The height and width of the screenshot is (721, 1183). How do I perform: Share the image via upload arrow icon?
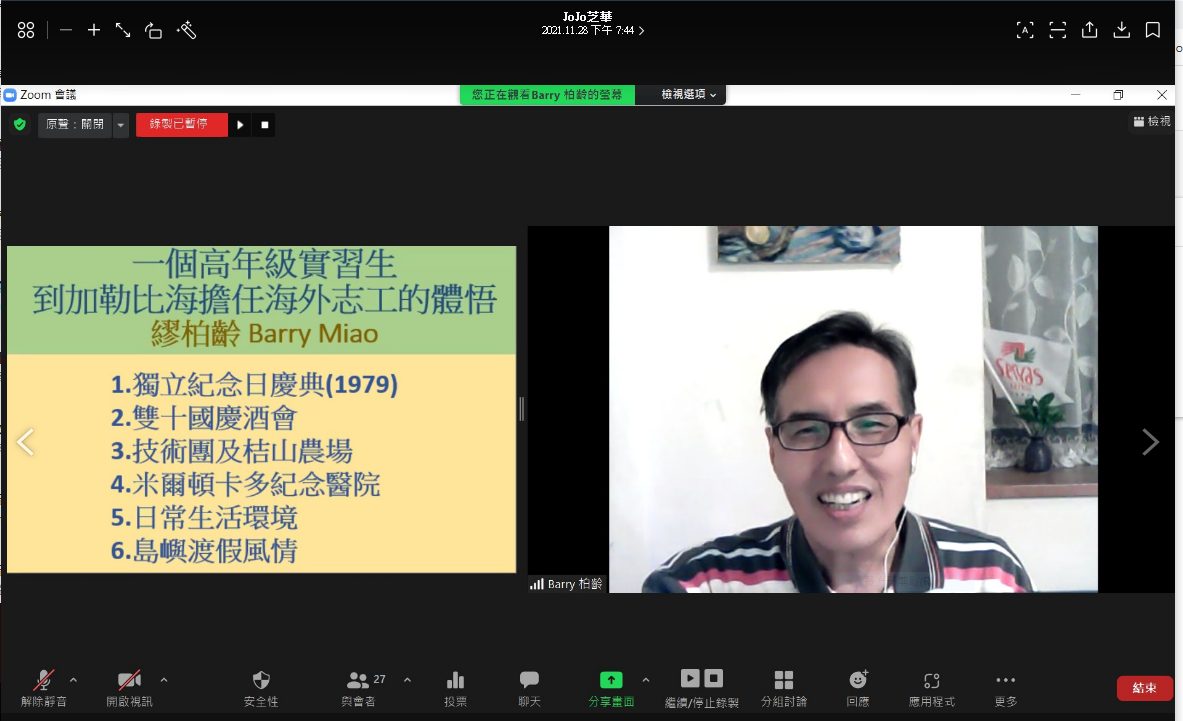pyautogui.click(x=1089, y=30)
